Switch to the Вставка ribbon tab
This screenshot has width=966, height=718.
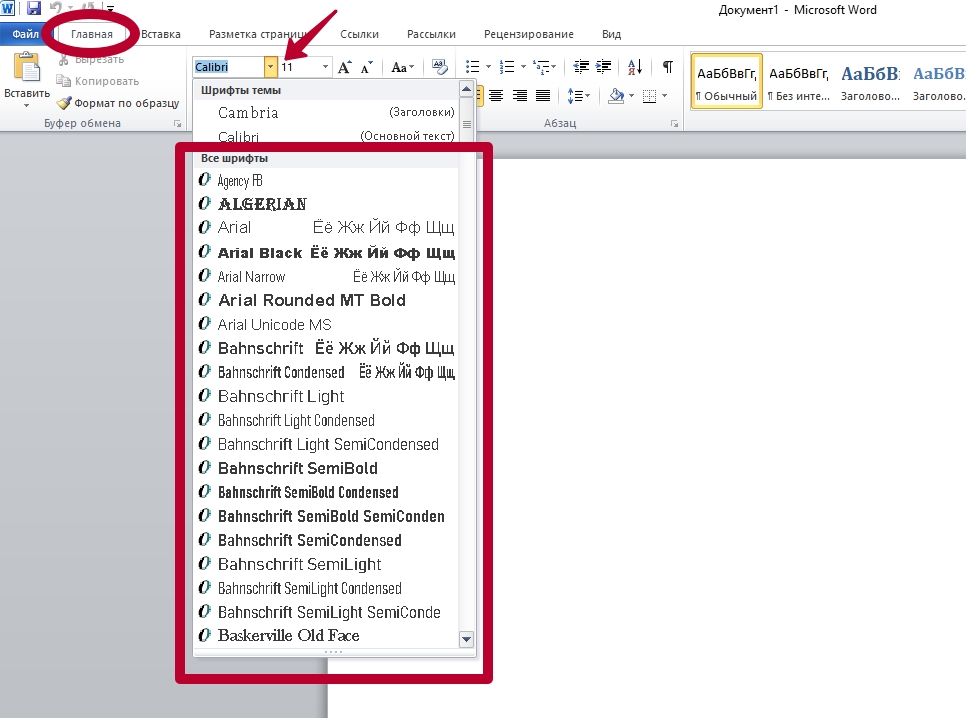(160, 33)
